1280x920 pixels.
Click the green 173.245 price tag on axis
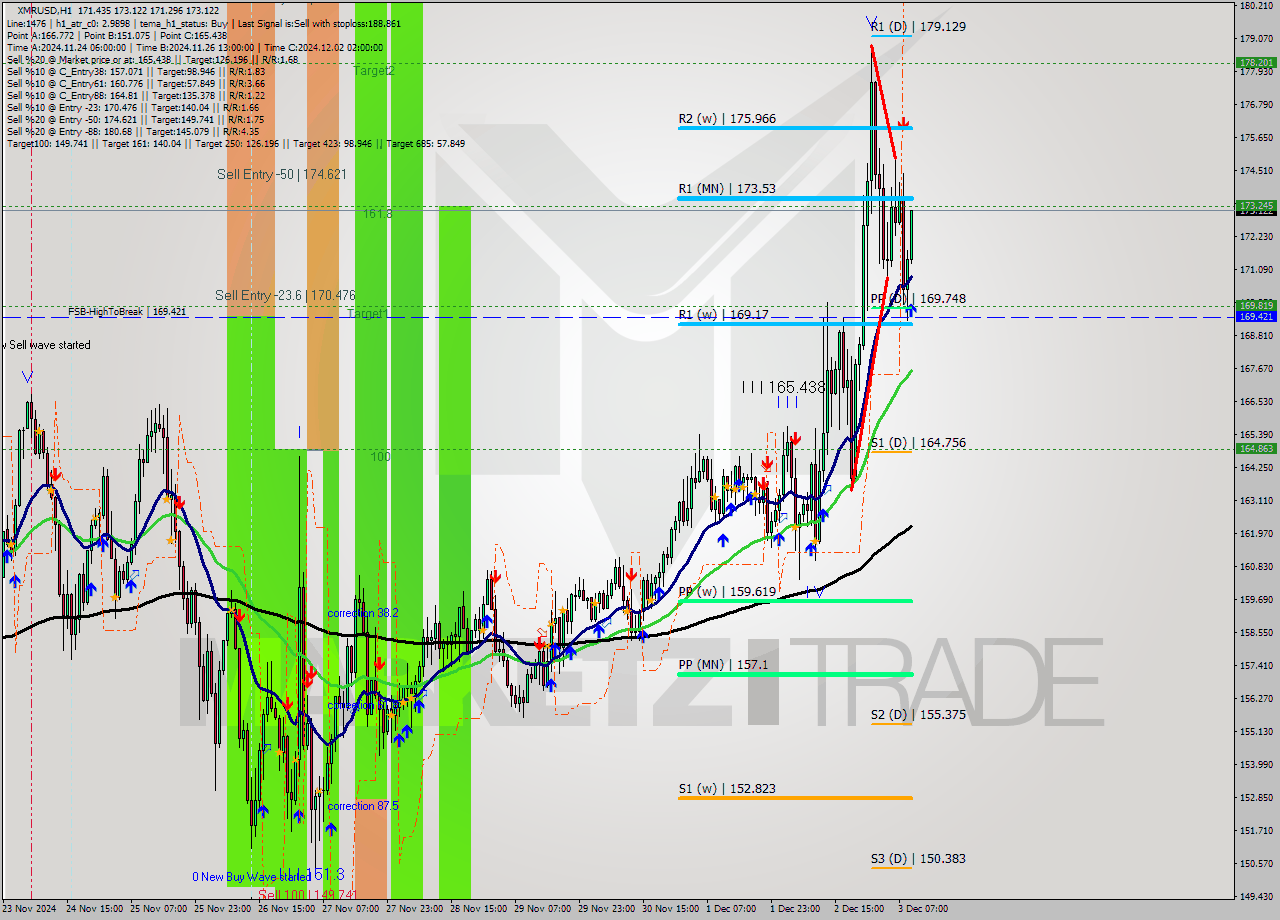1256,205
